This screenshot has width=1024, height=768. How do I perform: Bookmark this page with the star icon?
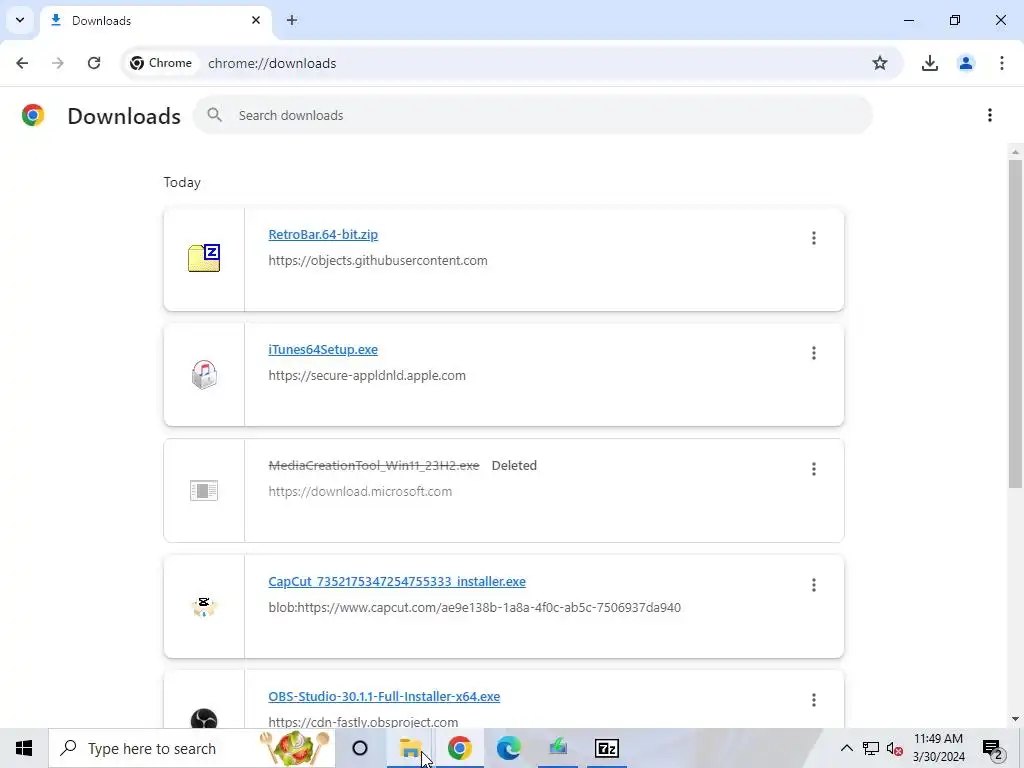tap(880, 63)
